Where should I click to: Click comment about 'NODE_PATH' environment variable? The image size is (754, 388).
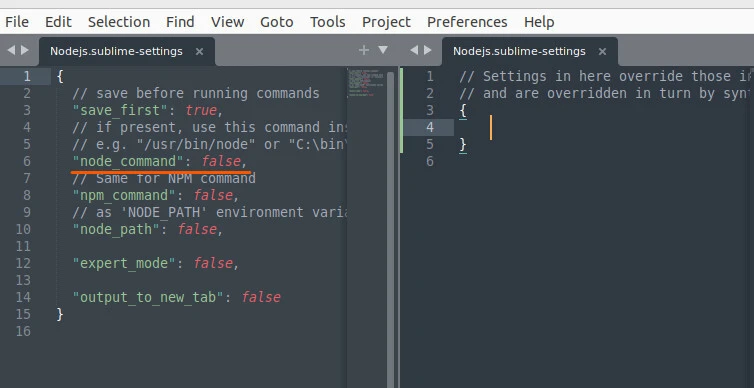tap(209, 213)
